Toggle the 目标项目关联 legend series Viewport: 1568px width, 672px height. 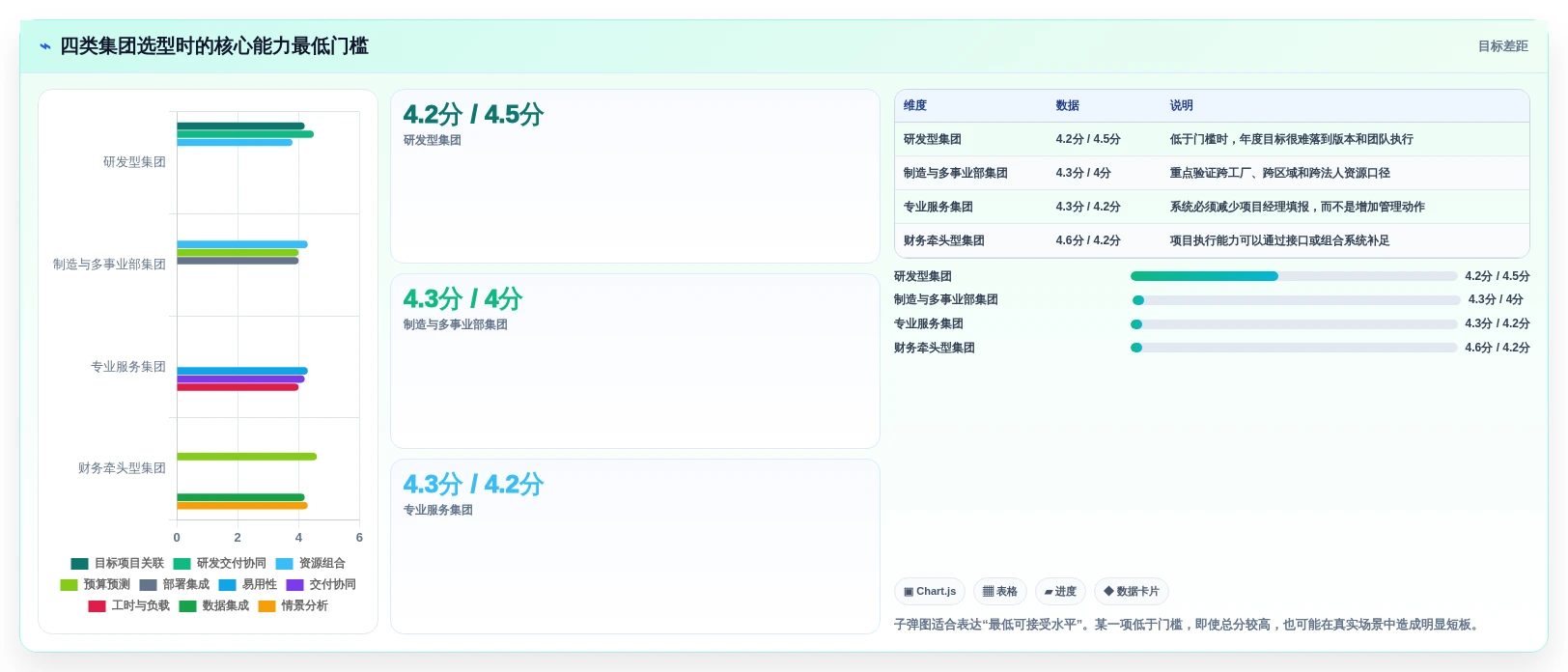(118, 564)
